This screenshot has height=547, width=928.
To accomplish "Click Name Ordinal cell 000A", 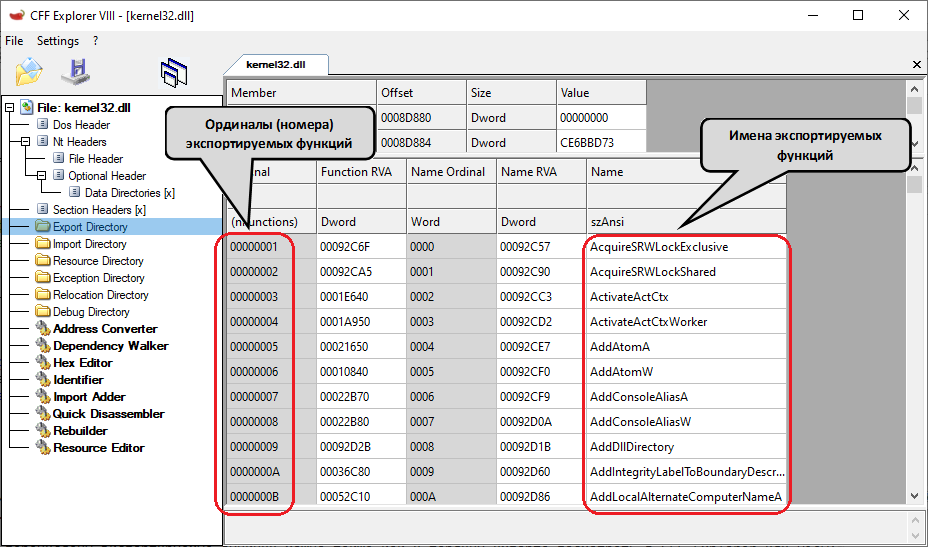I will click(452, 496).
